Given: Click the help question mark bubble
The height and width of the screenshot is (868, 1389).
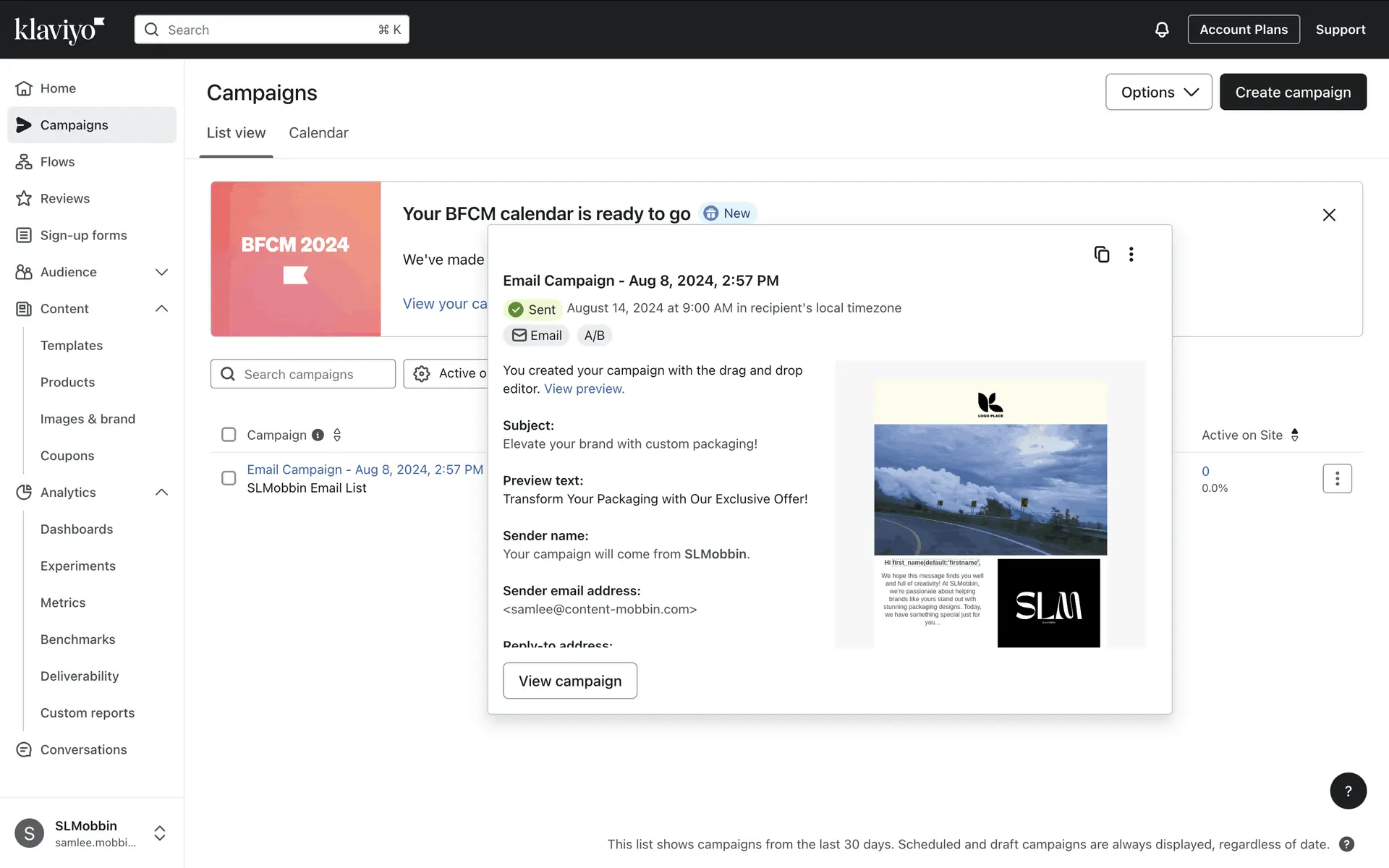Looking at the screenshot, I should (1347, 791).
